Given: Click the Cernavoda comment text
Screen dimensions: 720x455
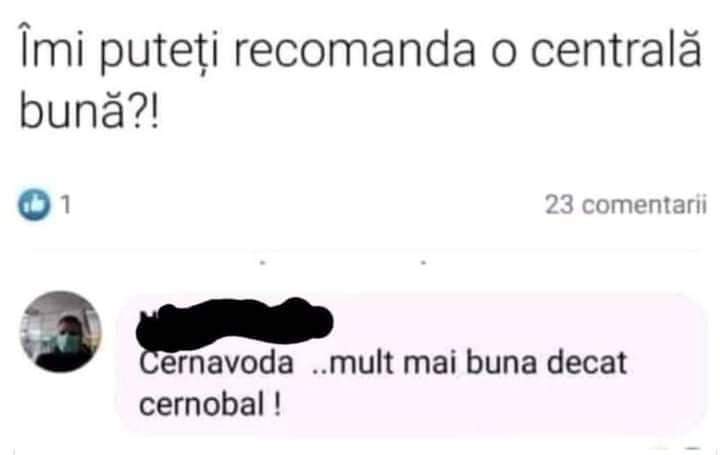Looking at the screenshot, I should tap(382, 383).
